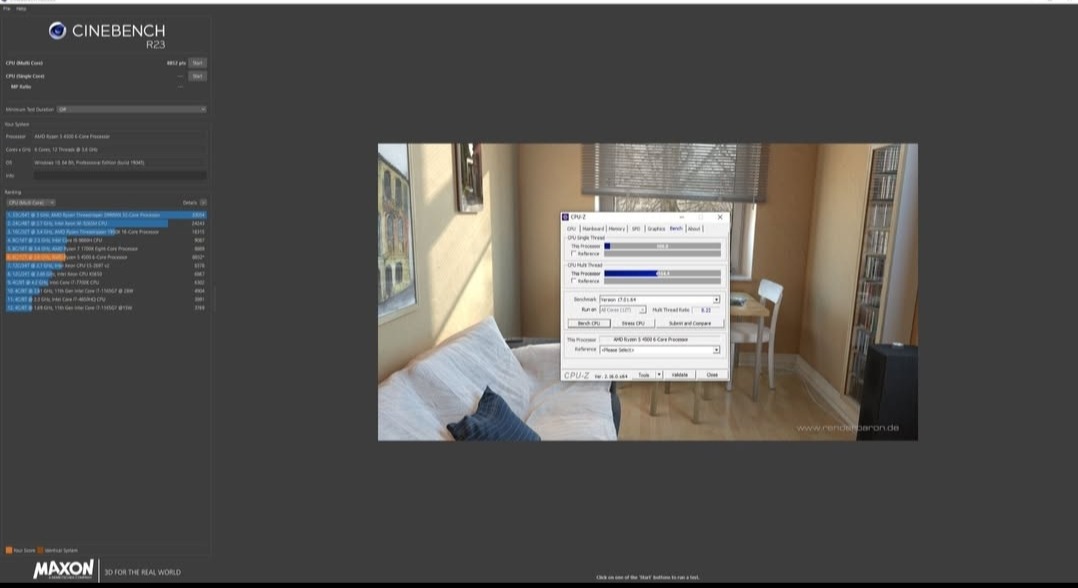
Task: Toggle the ranking Details checkbox
Action: 203,203
